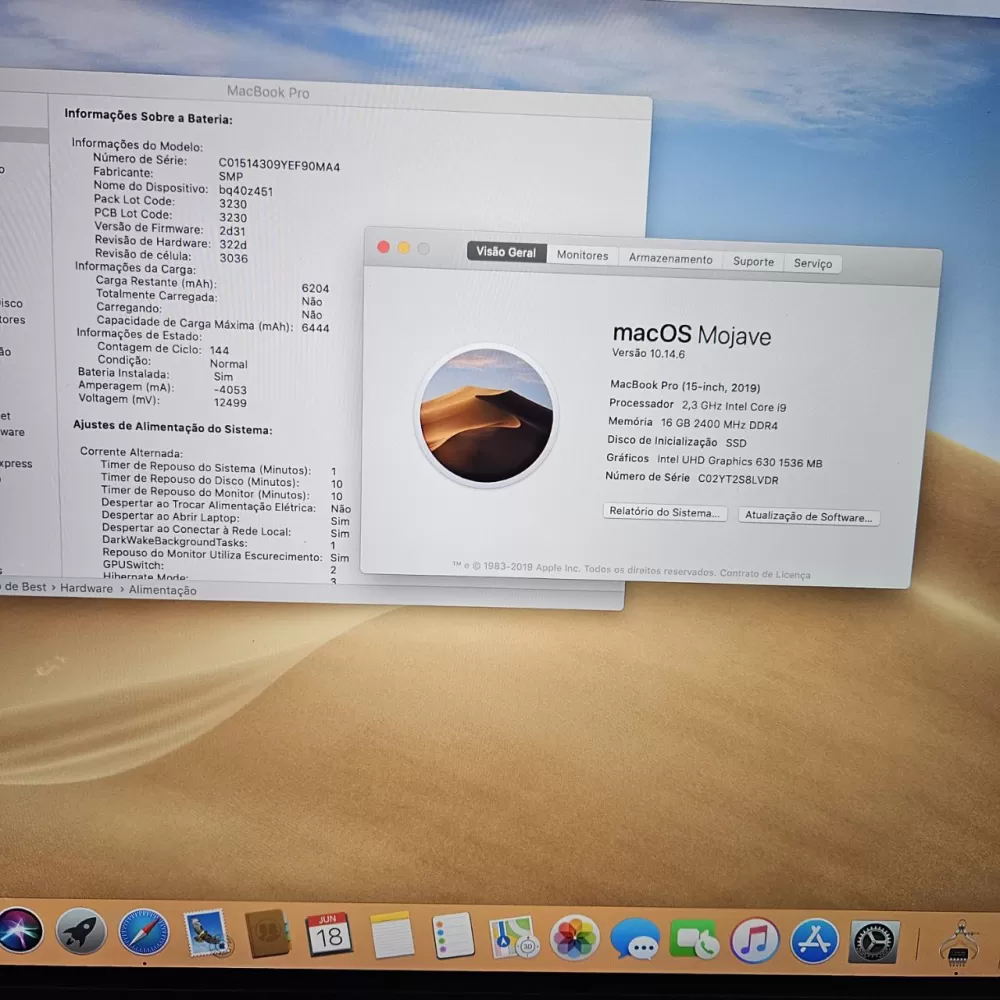Click the Versão 10.14.6 text
Screen dimensions: 1000x1000
click(648, 353)
